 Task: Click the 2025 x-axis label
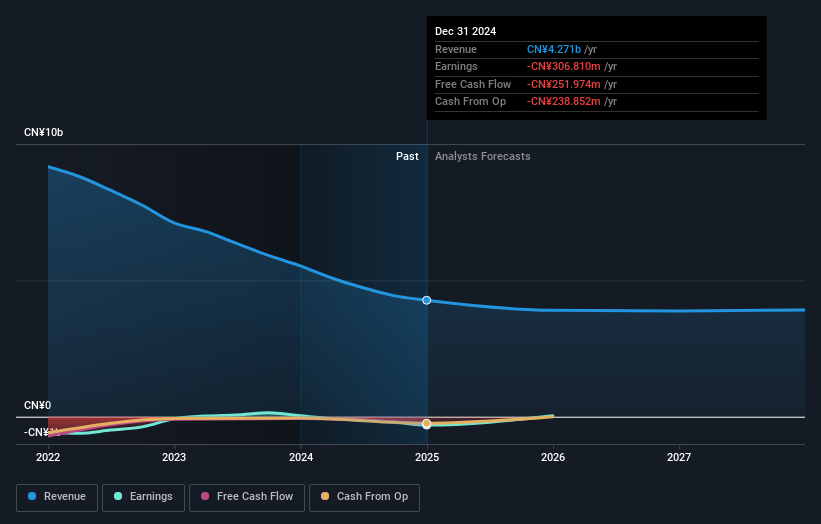click(x=427, y=457)
